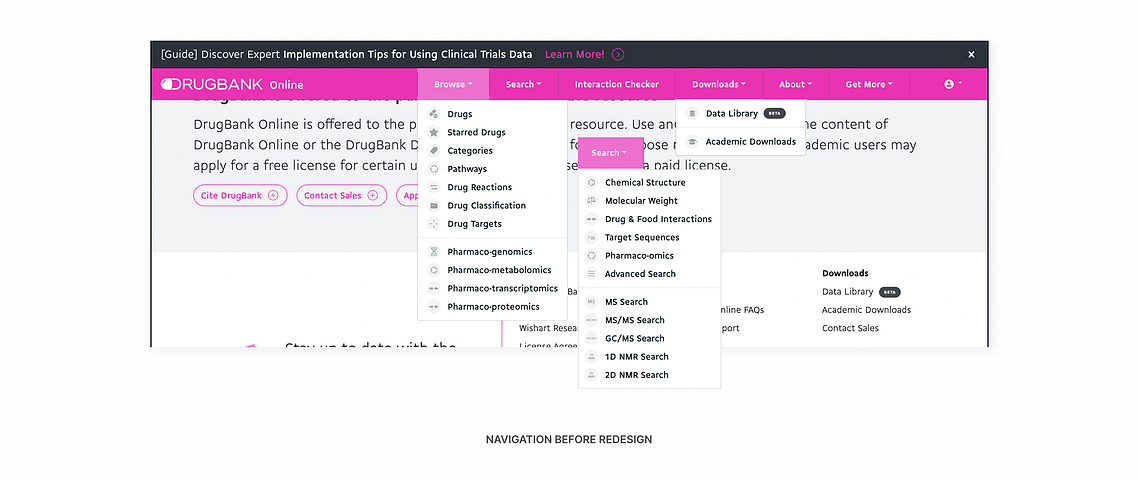Click the Target Sequences icon
The width and height of the screenshot is (1139, 479).
pyautogui.click(x=591, y=237)
